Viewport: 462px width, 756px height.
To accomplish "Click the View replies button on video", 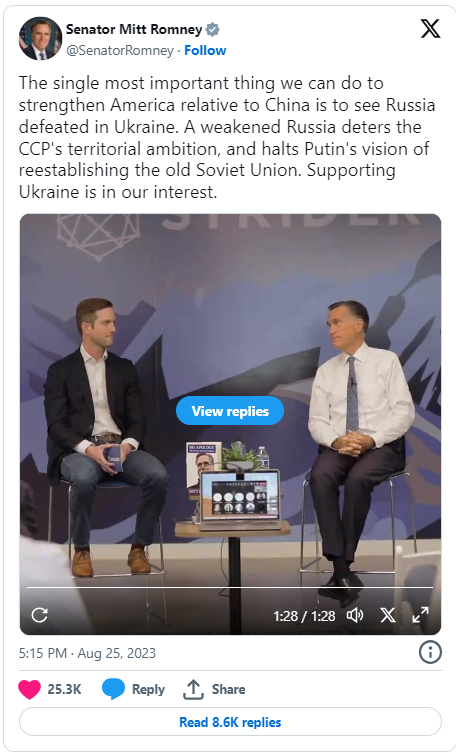I will (230, 411).
